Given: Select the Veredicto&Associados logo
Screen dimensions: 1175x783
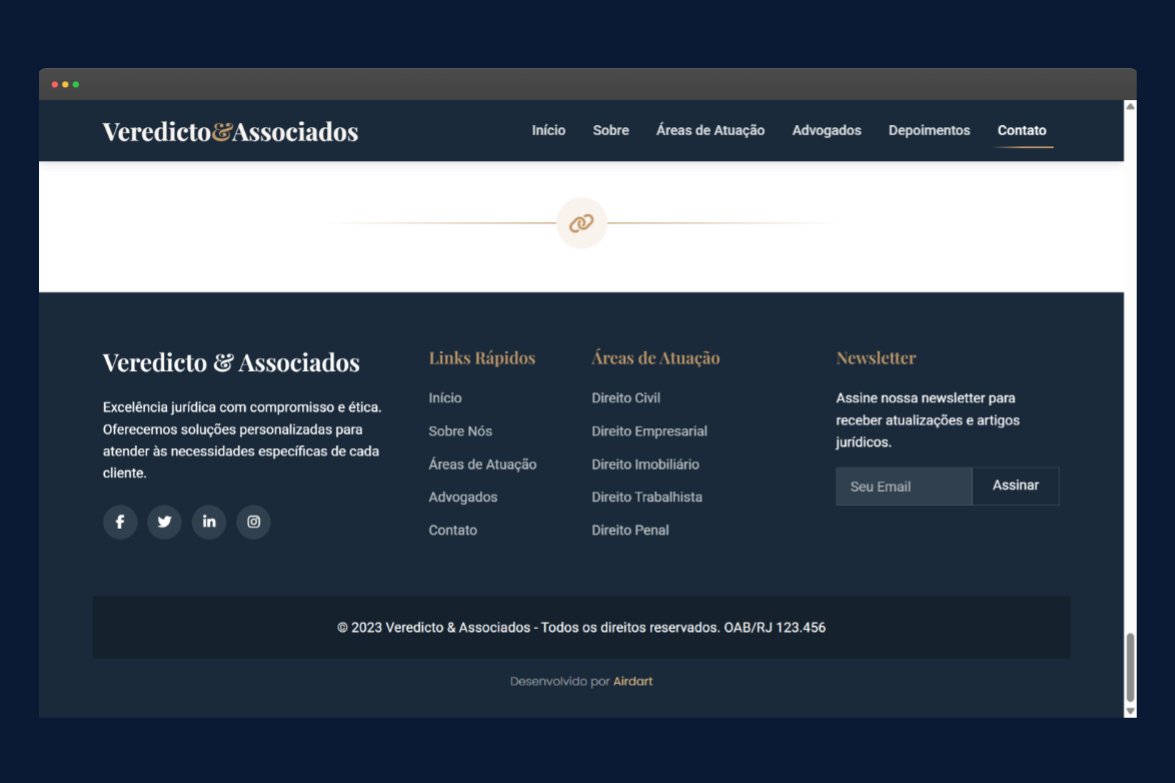Looking at the screenshot, I should (230, 131).
